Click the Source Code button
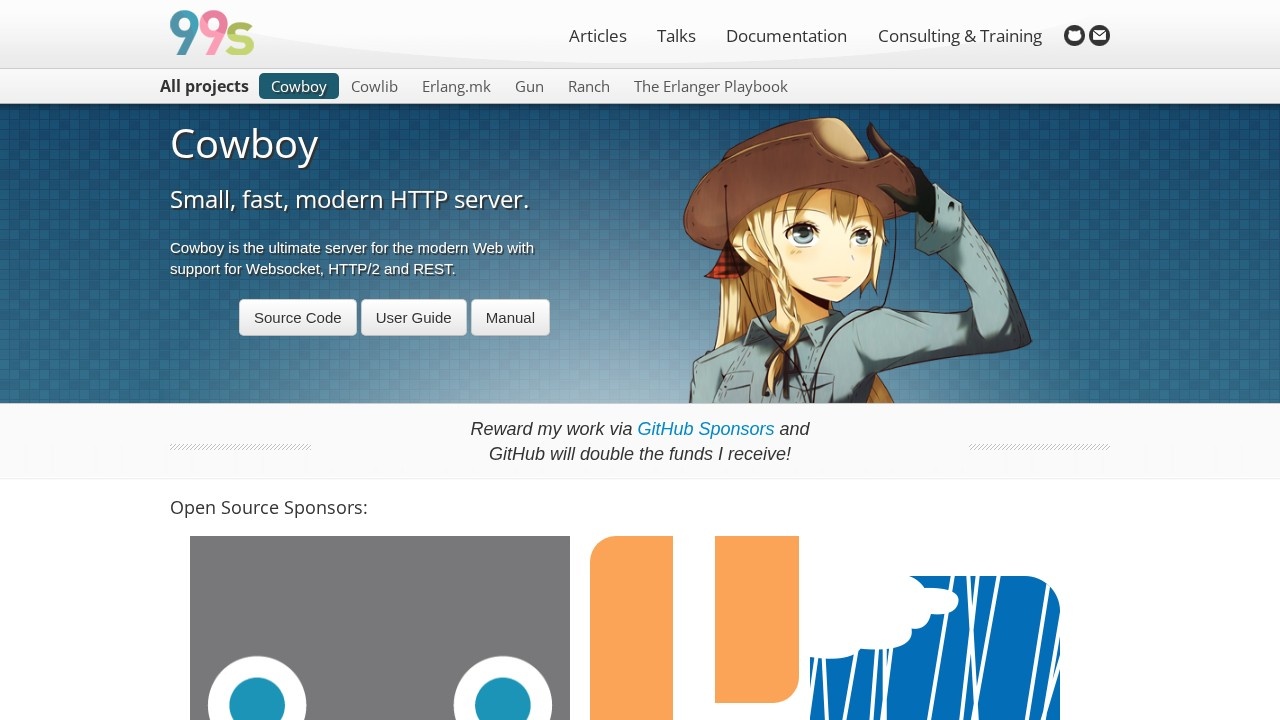 [298, 317]
